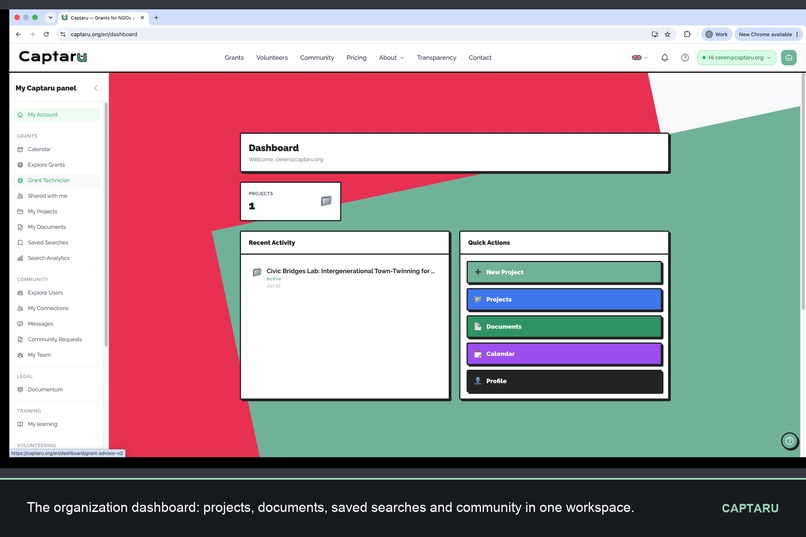Screen dimensions: 806x537
Task: Click the page vertical scrollbar on right
Action: pyautogui.click(x=803, y=191)
